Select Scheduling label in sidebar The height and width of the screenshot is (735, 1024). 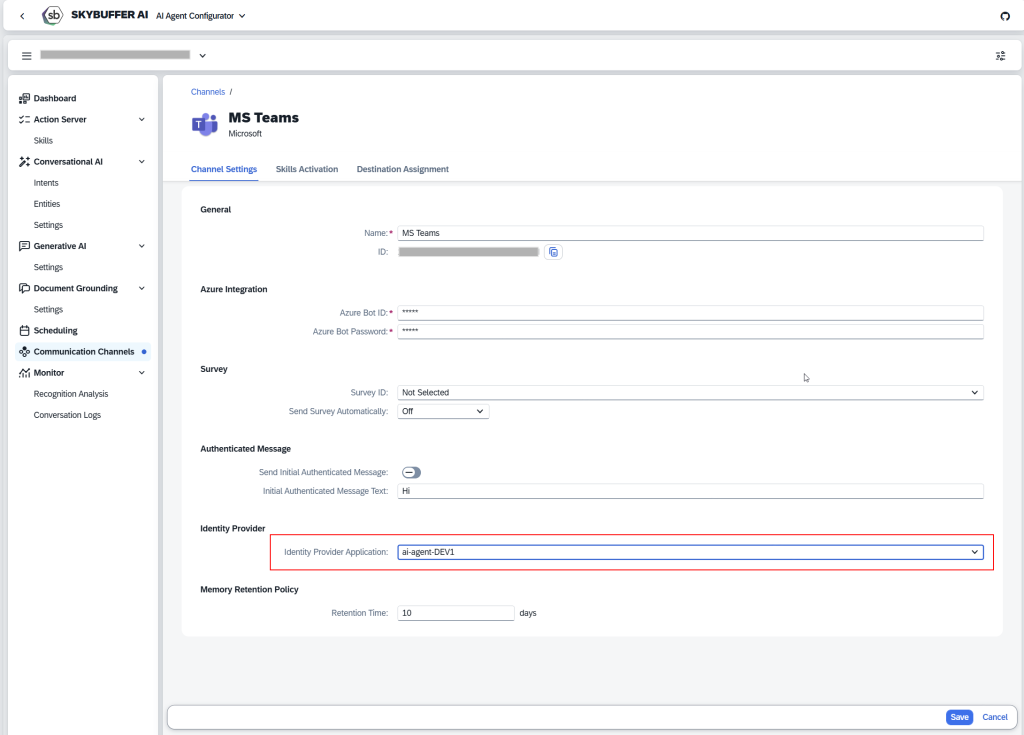56,331
